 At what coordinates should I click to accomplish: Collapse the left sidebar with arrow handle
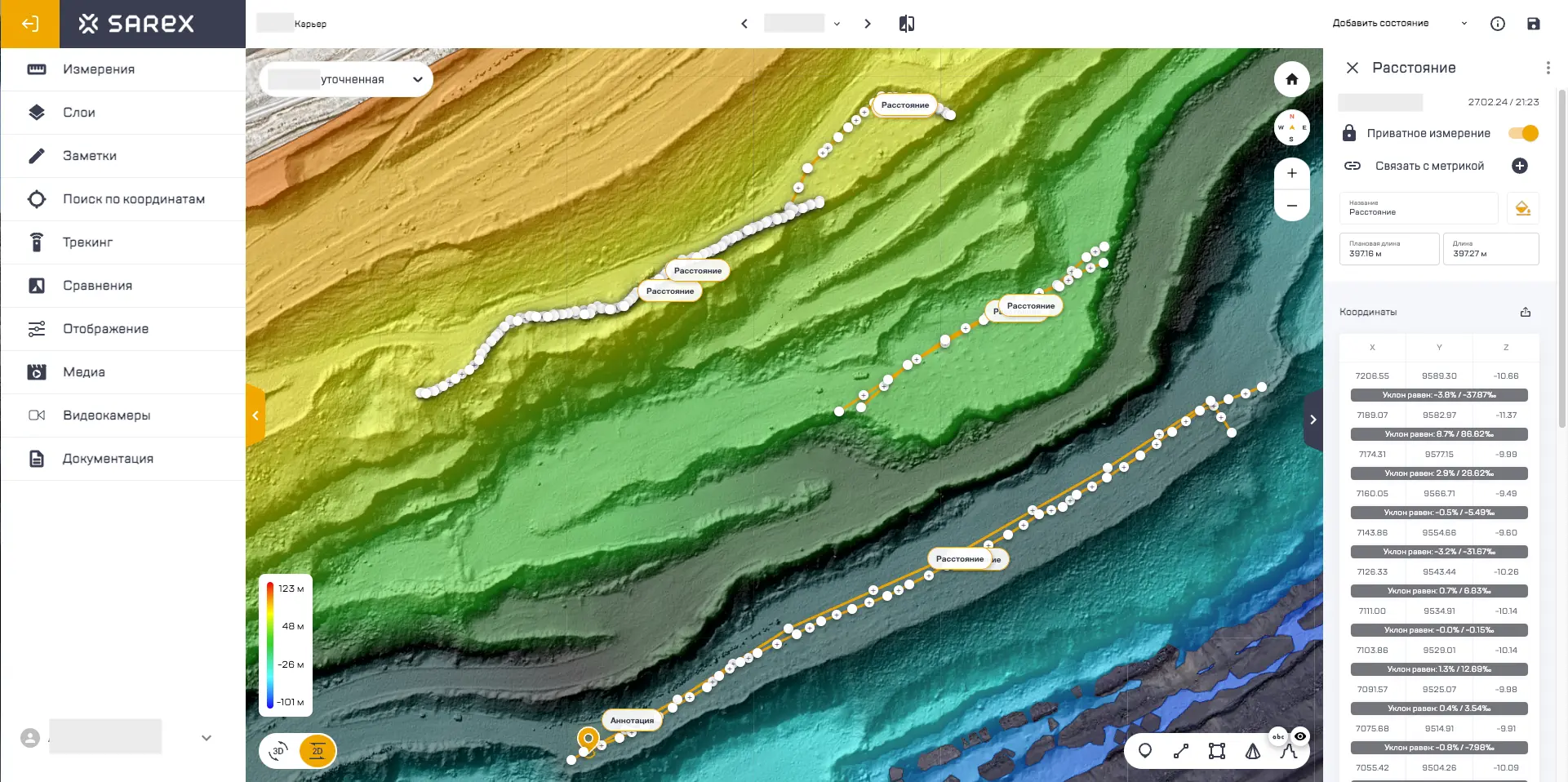(x=255, y=415)
